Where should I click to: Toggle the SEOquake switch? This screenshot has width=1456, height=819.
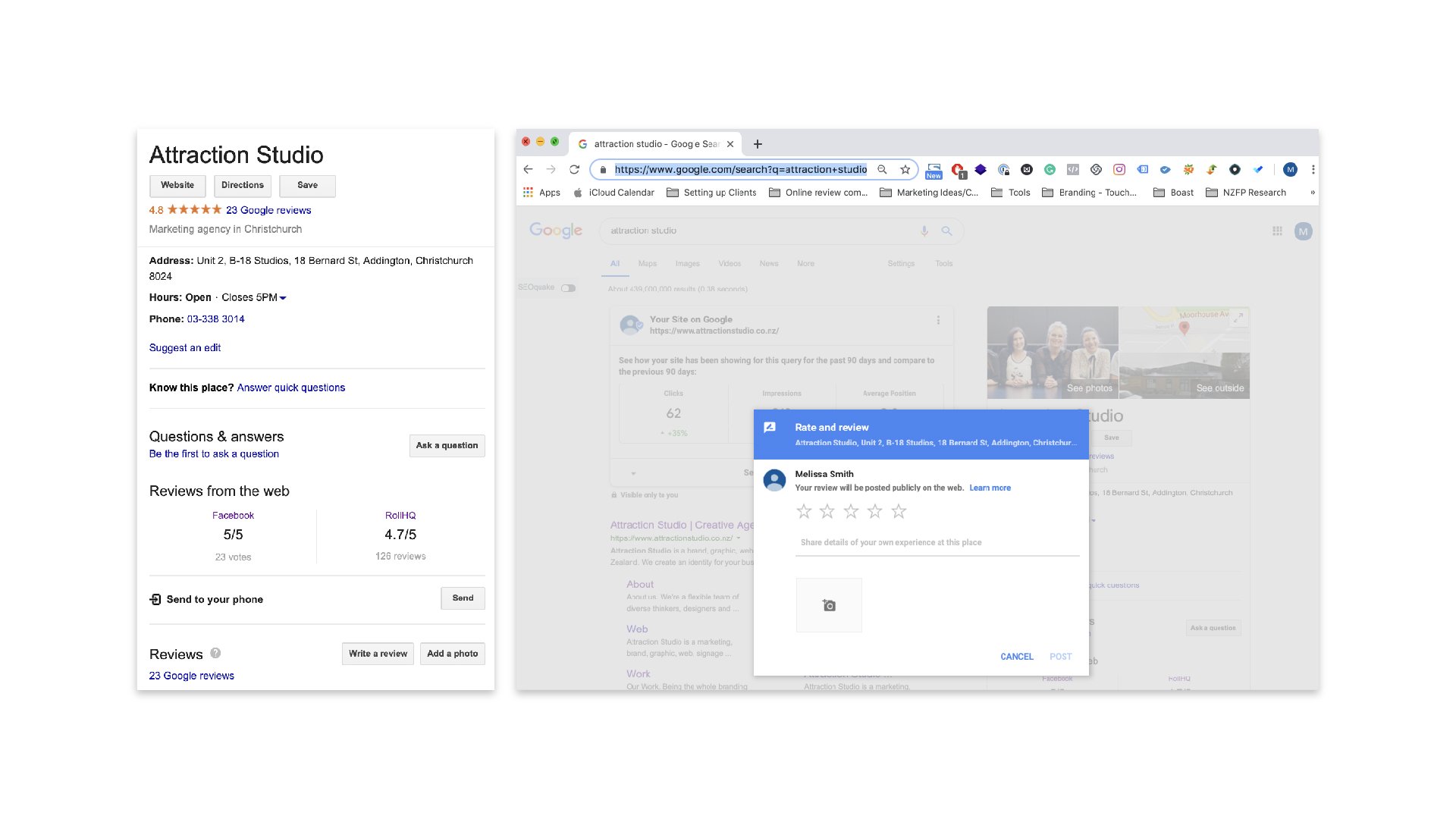point(568,288)
